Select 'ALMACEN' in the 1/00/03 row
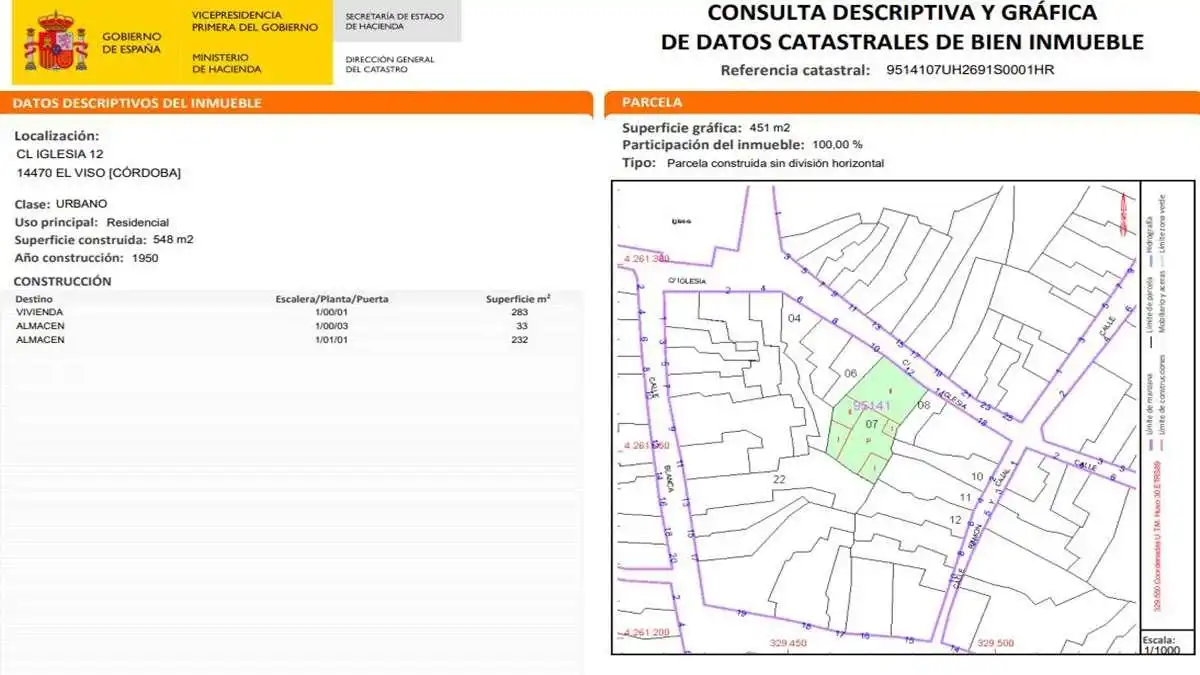Viewport: 1200px width, 675px height. [40, 326]
